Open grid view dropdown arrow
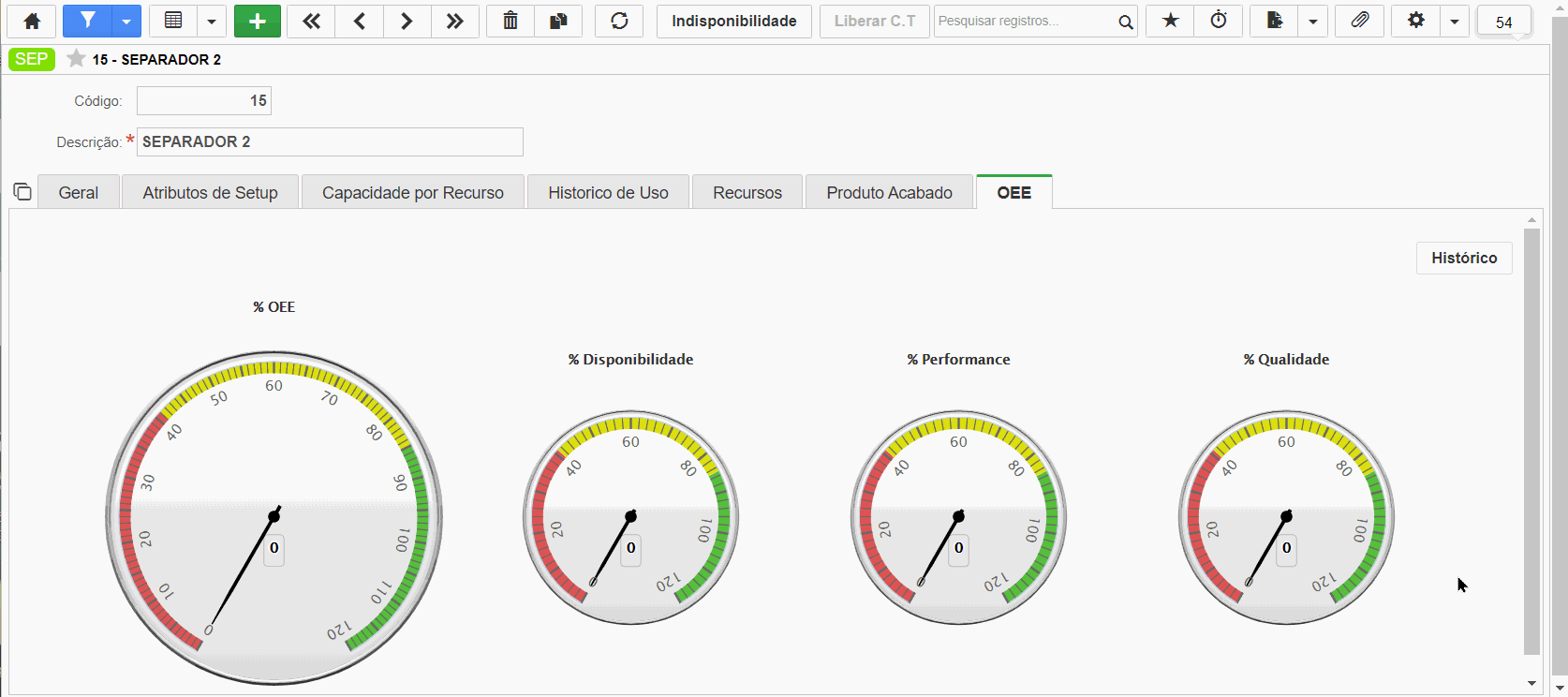 tap(212, 21)
